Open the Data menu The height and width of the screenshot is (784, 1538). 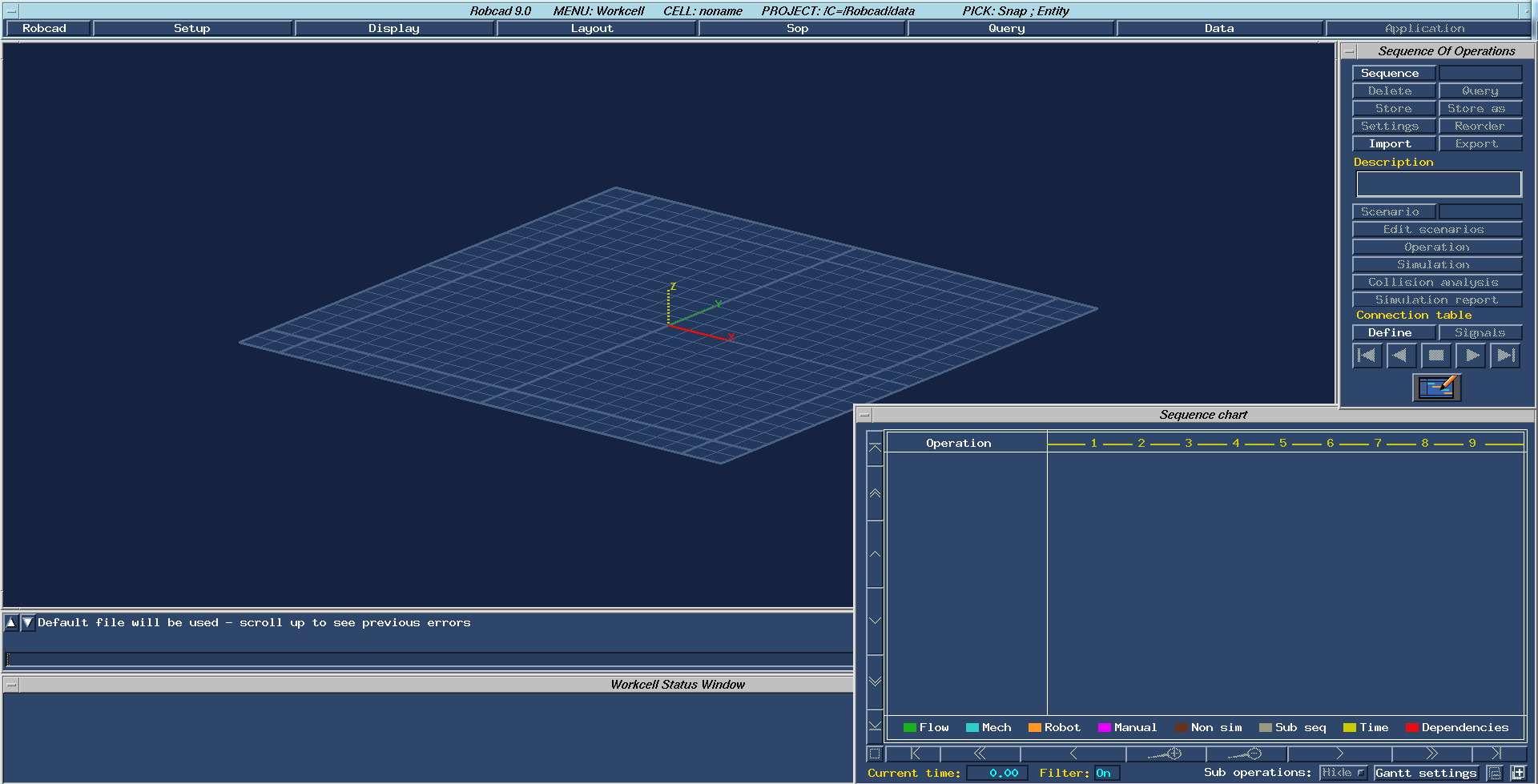(1219, 28)
